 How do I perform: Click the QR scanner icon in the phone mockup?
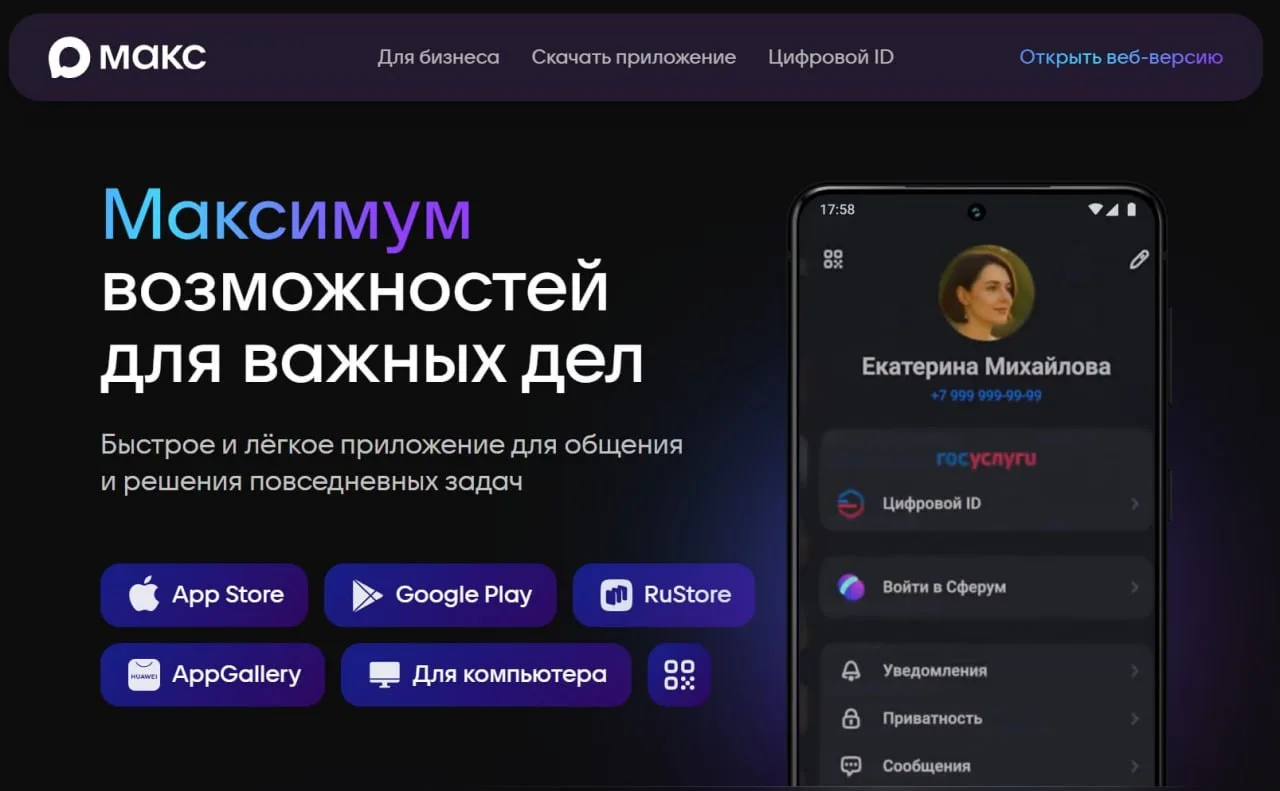click(834, 259)
